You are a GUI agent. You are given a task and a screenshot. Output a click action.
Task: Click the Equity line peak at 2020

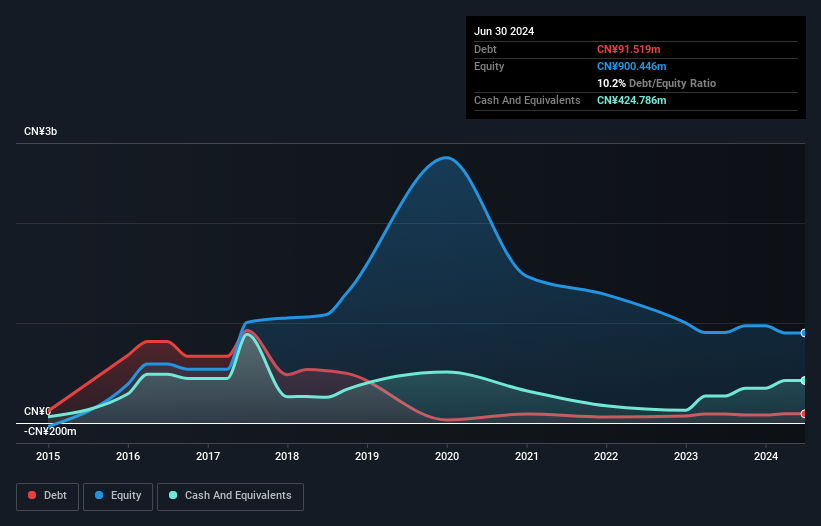tap(446, 157)
